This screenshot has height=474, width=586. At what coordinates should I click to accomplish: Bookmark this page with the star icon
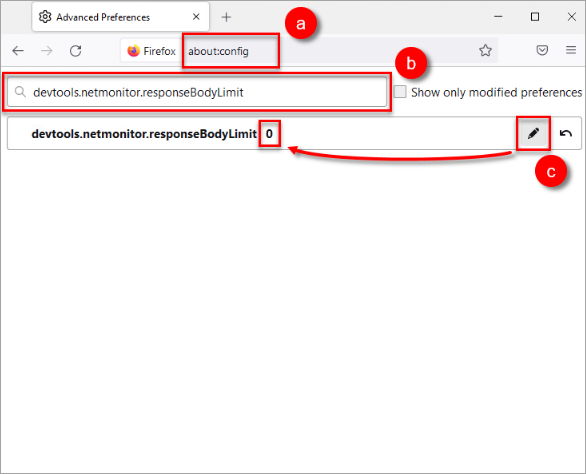tap(485, 50)
